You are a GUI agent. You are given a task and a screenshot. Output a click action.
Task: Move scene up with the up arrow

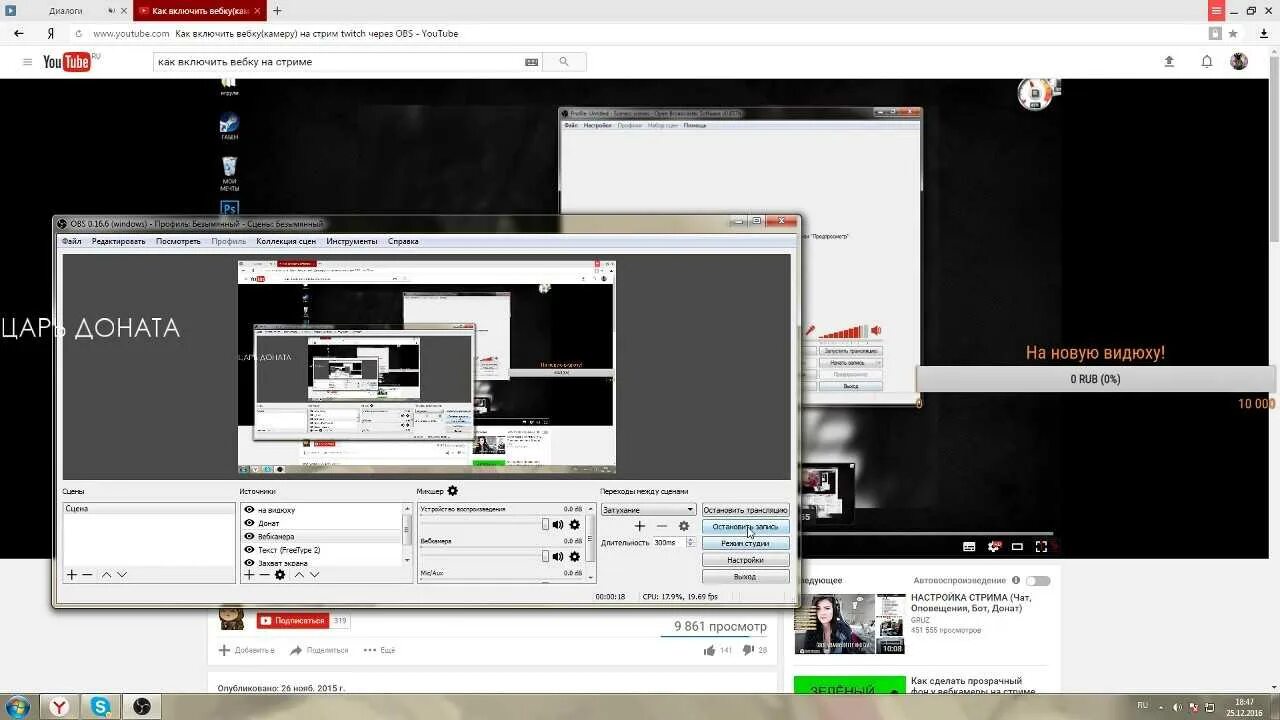pos(106,575)
